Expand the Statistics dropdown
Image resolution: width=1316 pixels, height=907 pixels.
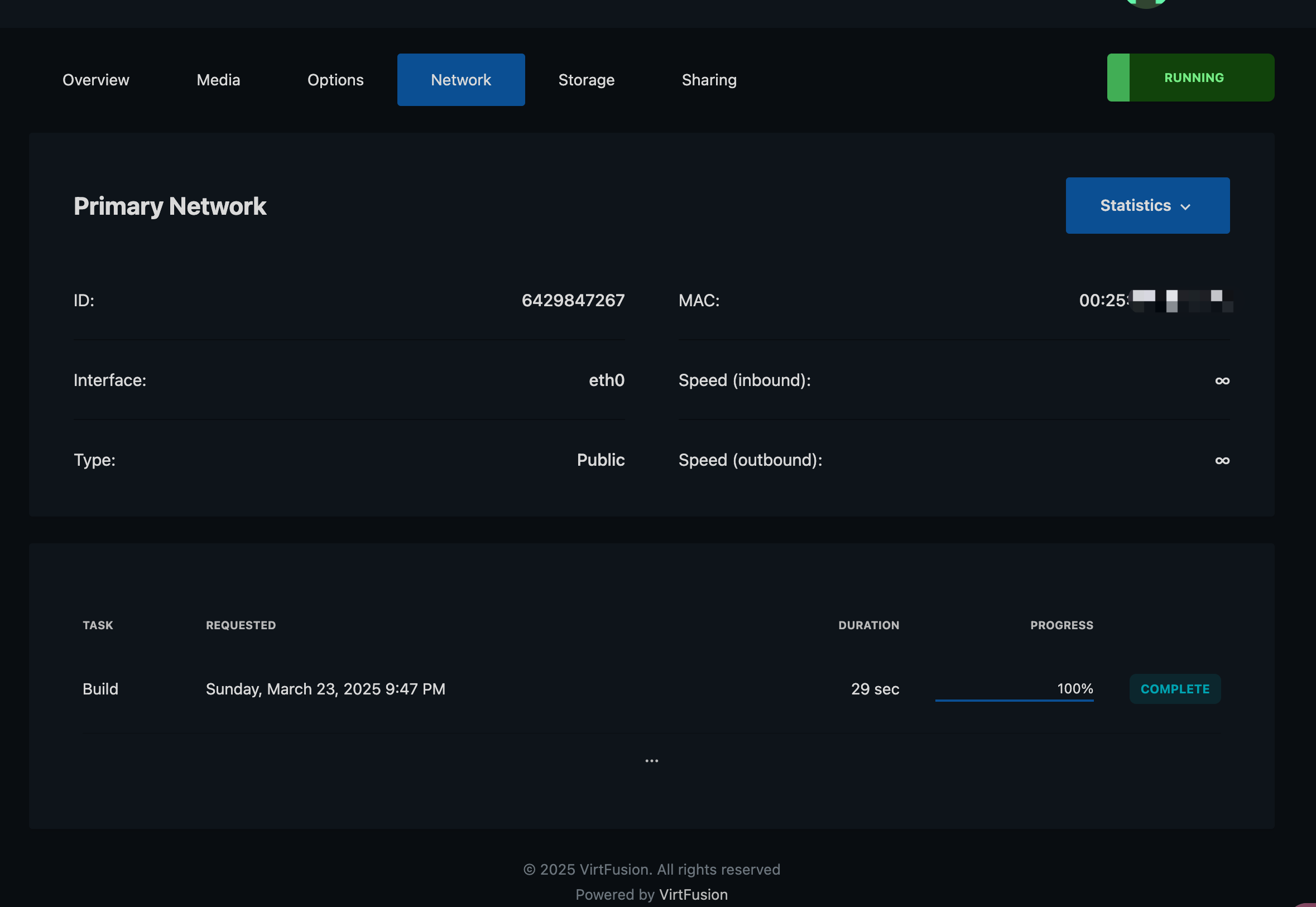1147,206
